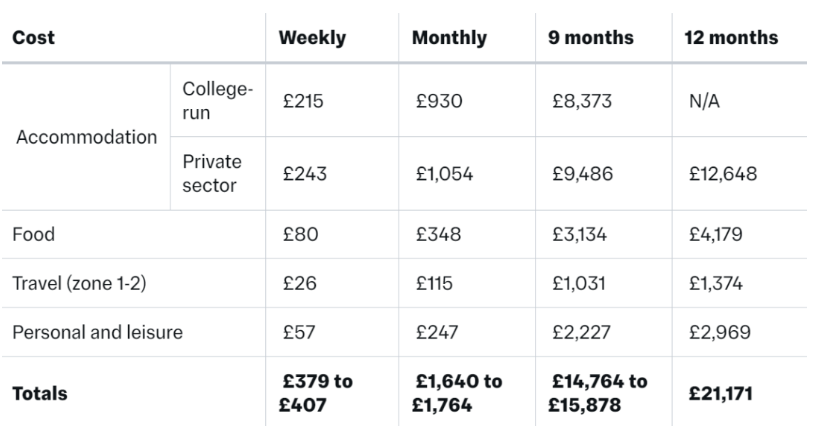Select the N/A cell under 12 months
This screenshot has height=432, width=831.
(x=704, y=101)
